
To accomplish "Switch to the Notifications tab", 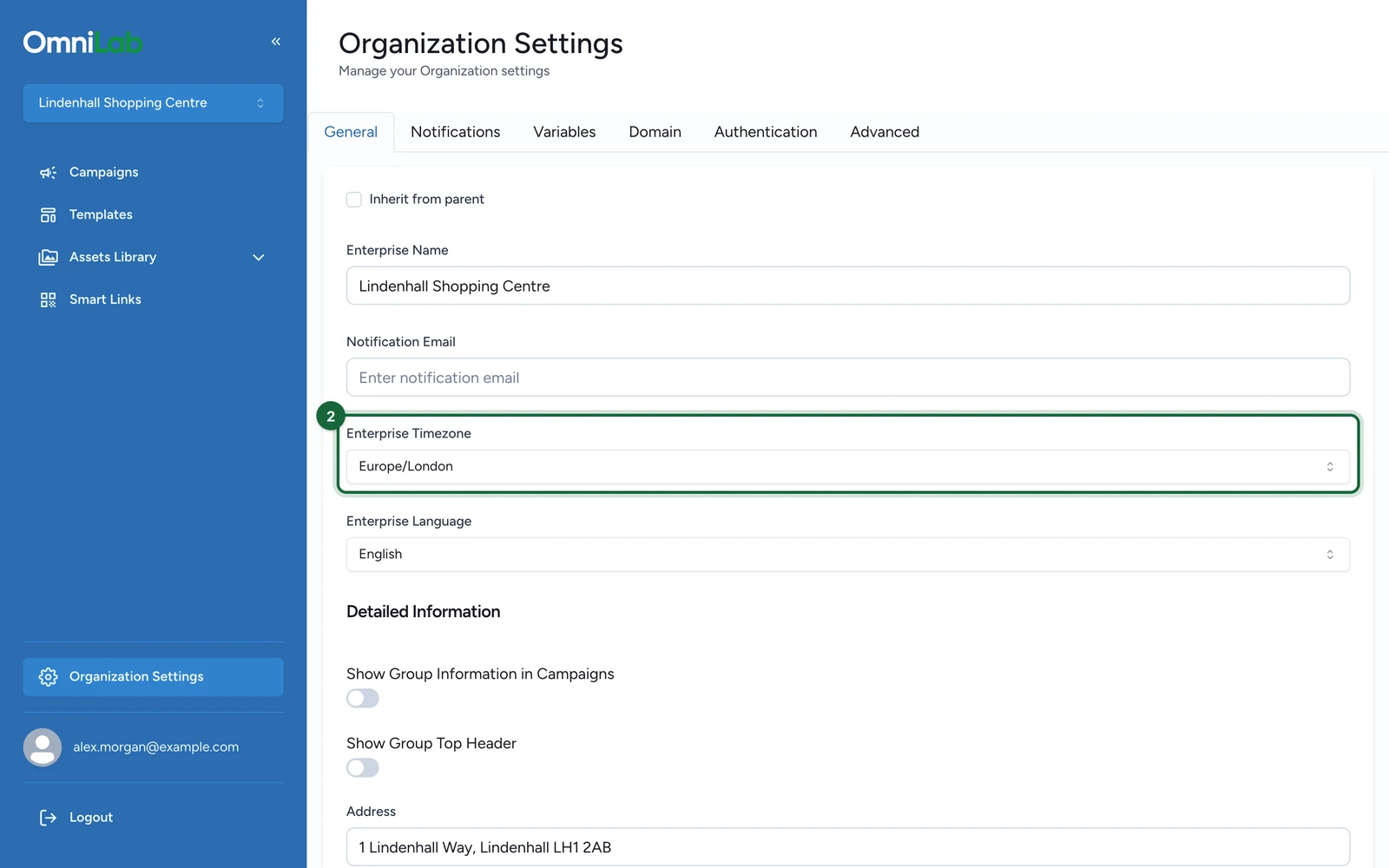I will 456,132.
